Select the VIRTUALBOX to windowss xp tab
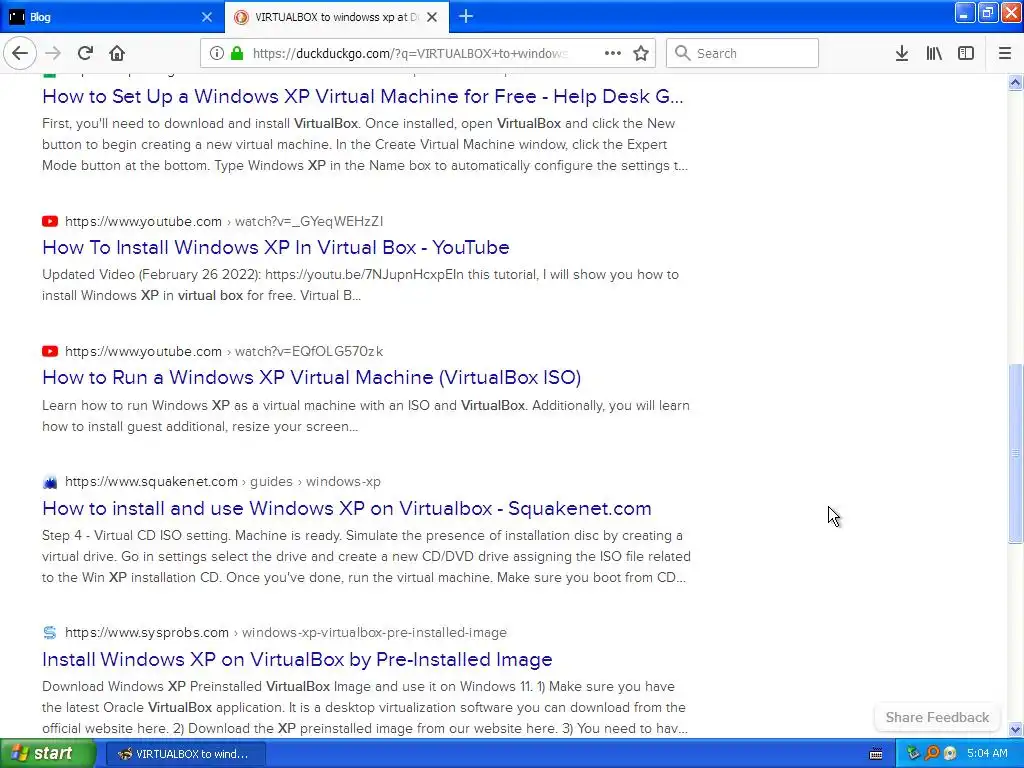 tap(336, 17)
